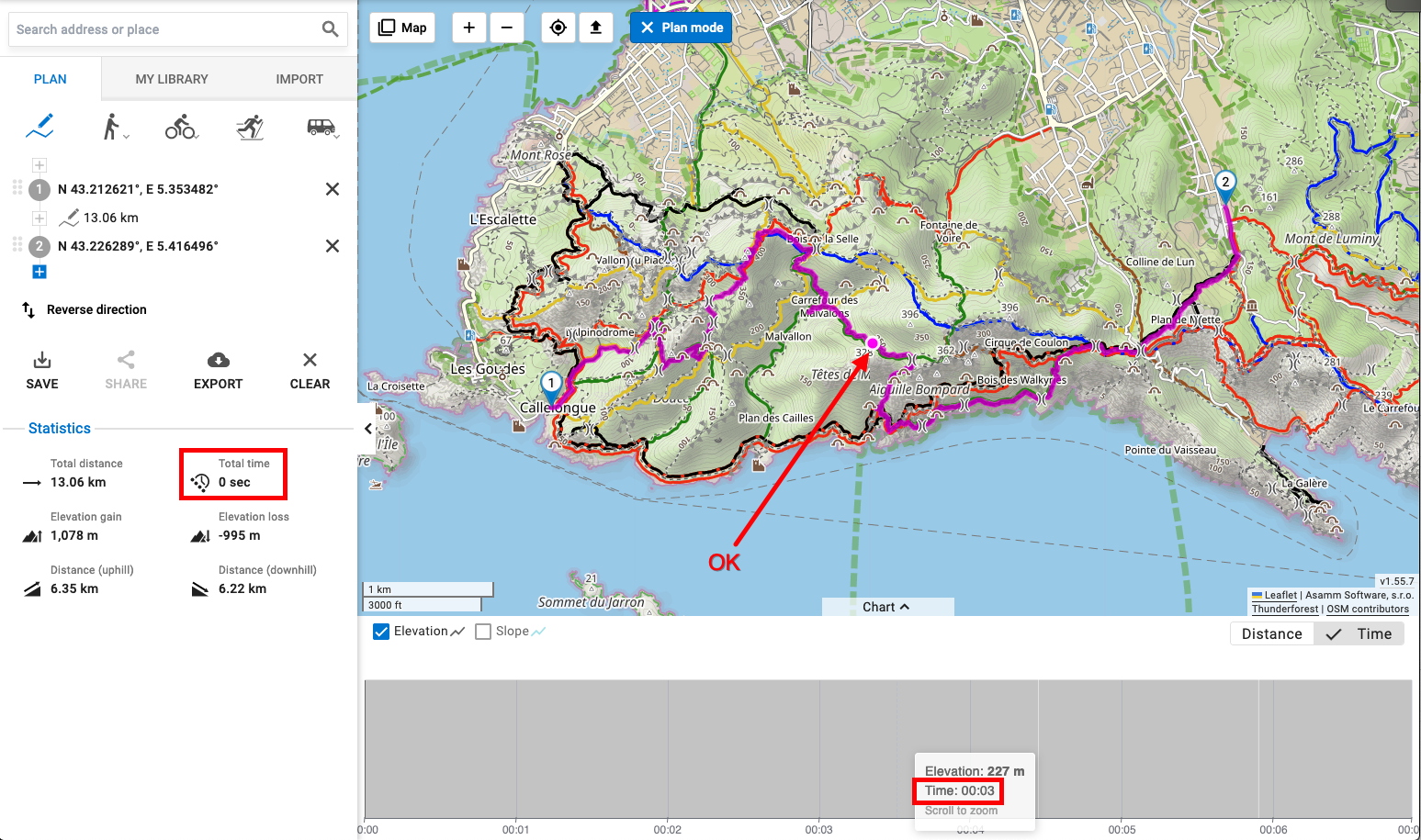This screenshot has width=1421, height=840.
Task: Choose the walking routing profile
Action: pos(112,127)
